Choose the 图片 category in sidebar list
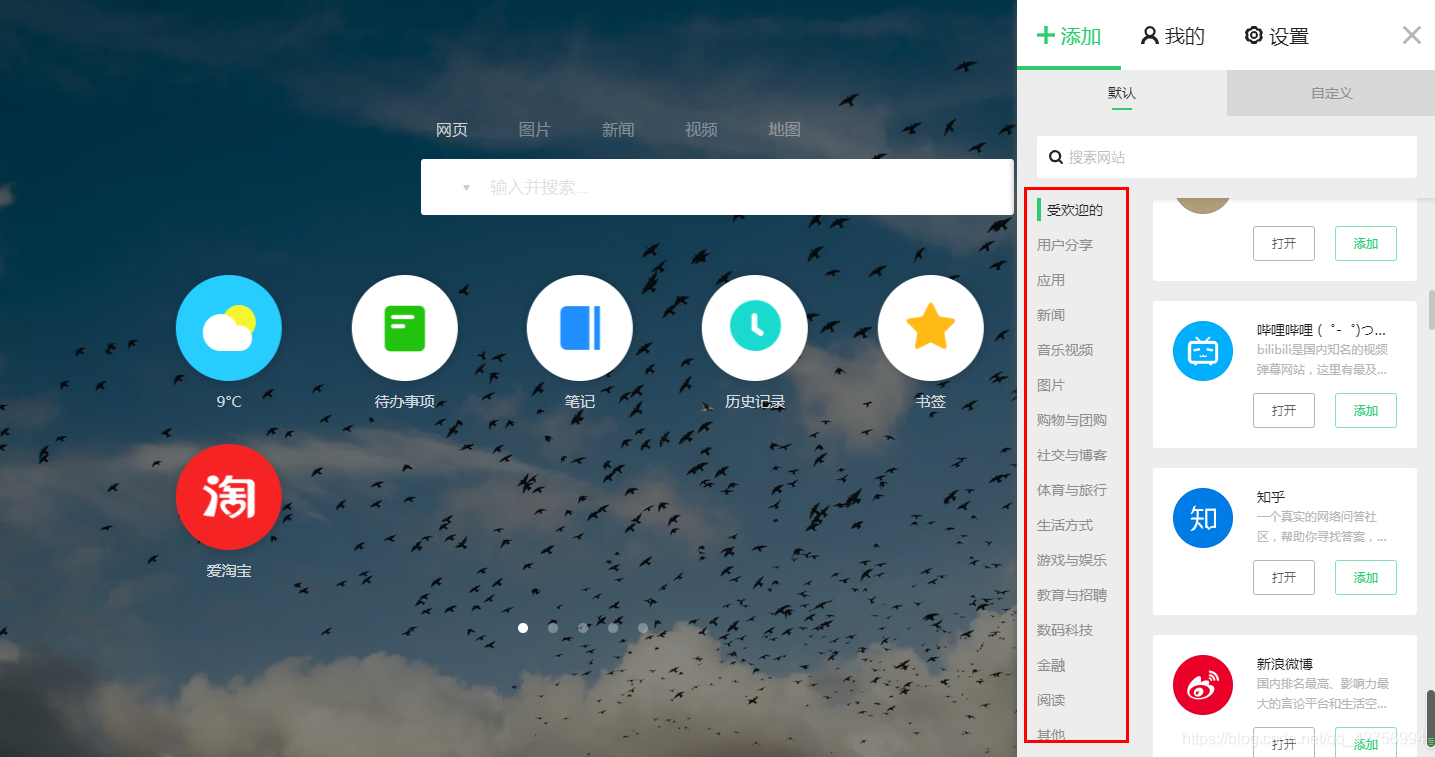This screenshot has height=757, width=1435. [x=1051, y=385]
